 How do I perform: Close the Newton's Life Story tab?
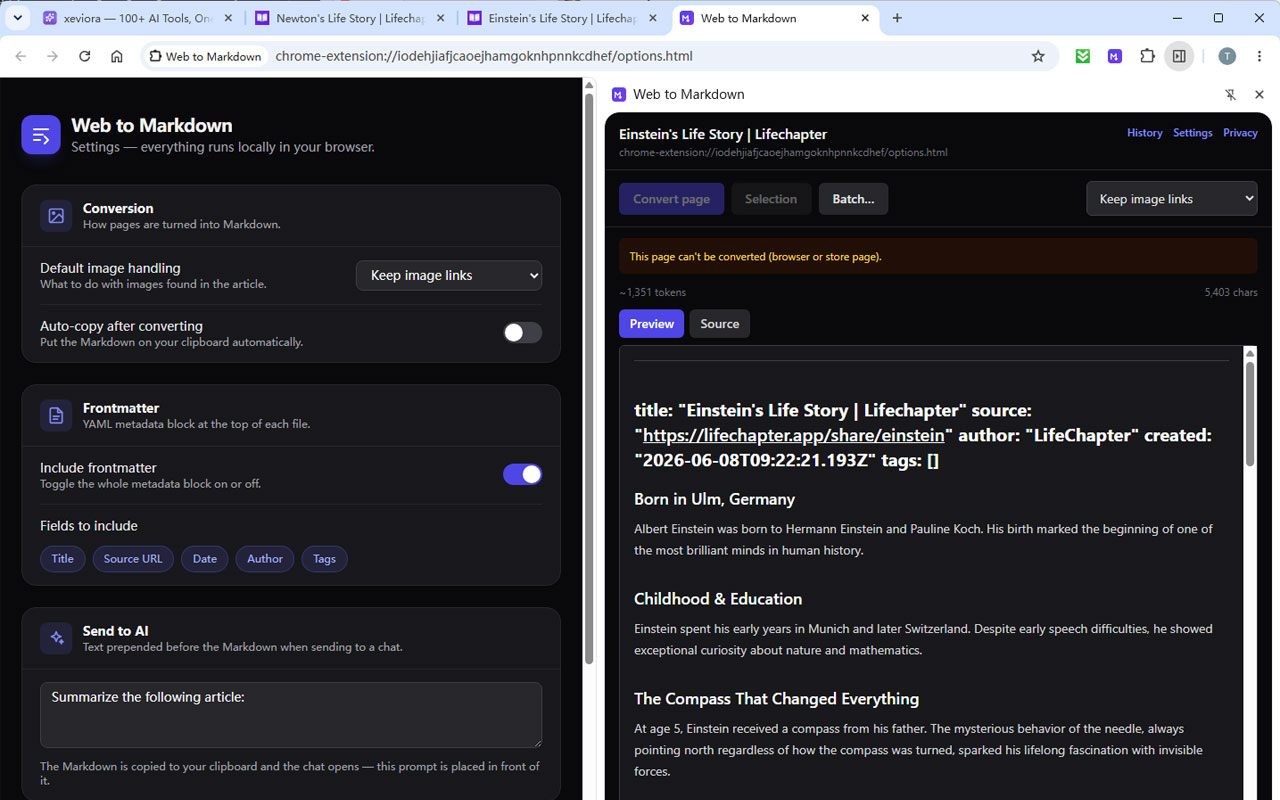(x=441, y=18)
